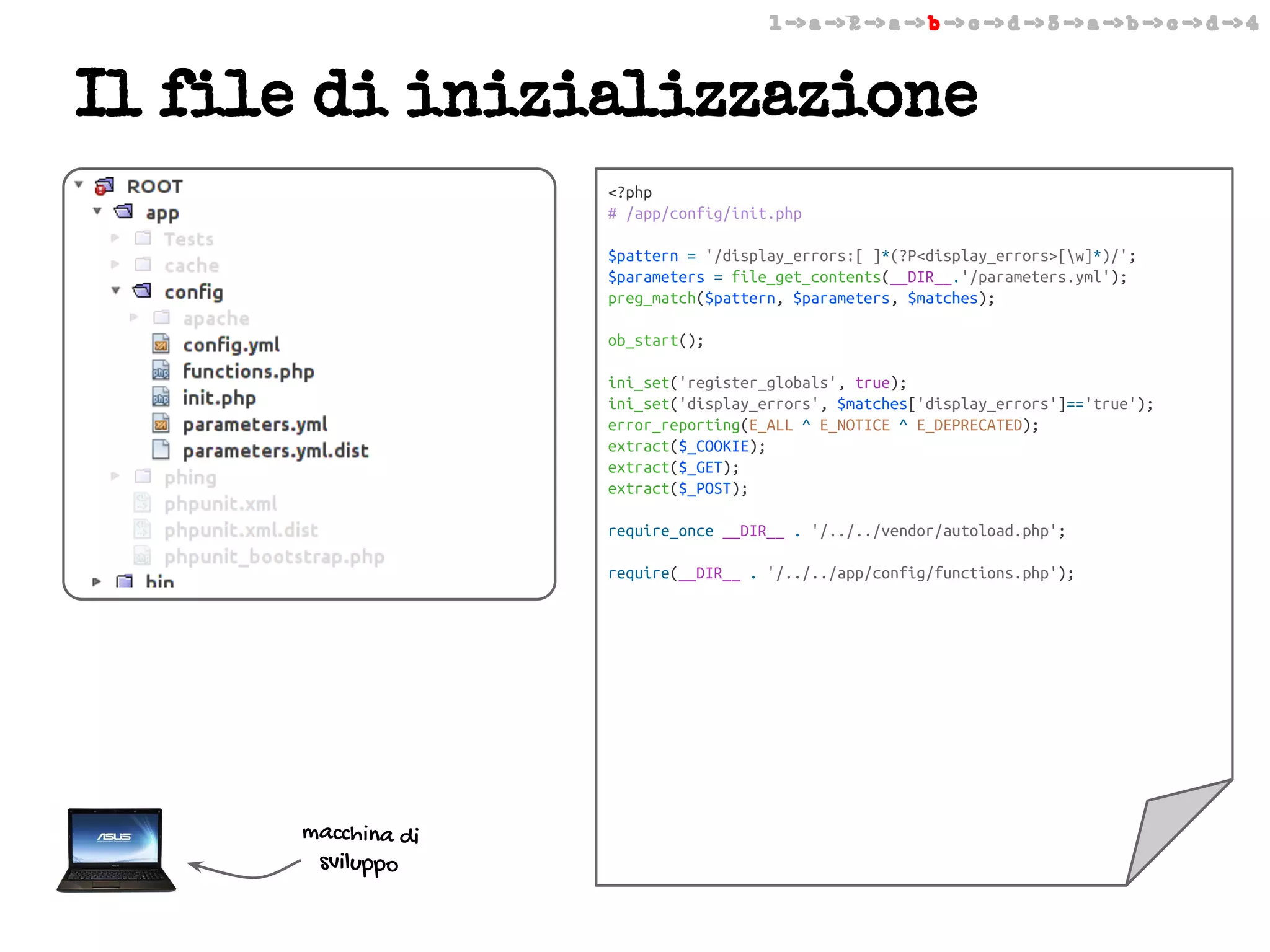Click the 'extract($_COOKIE);' code line
This screenshot has width=1270, height=952.
coord(686,446)
